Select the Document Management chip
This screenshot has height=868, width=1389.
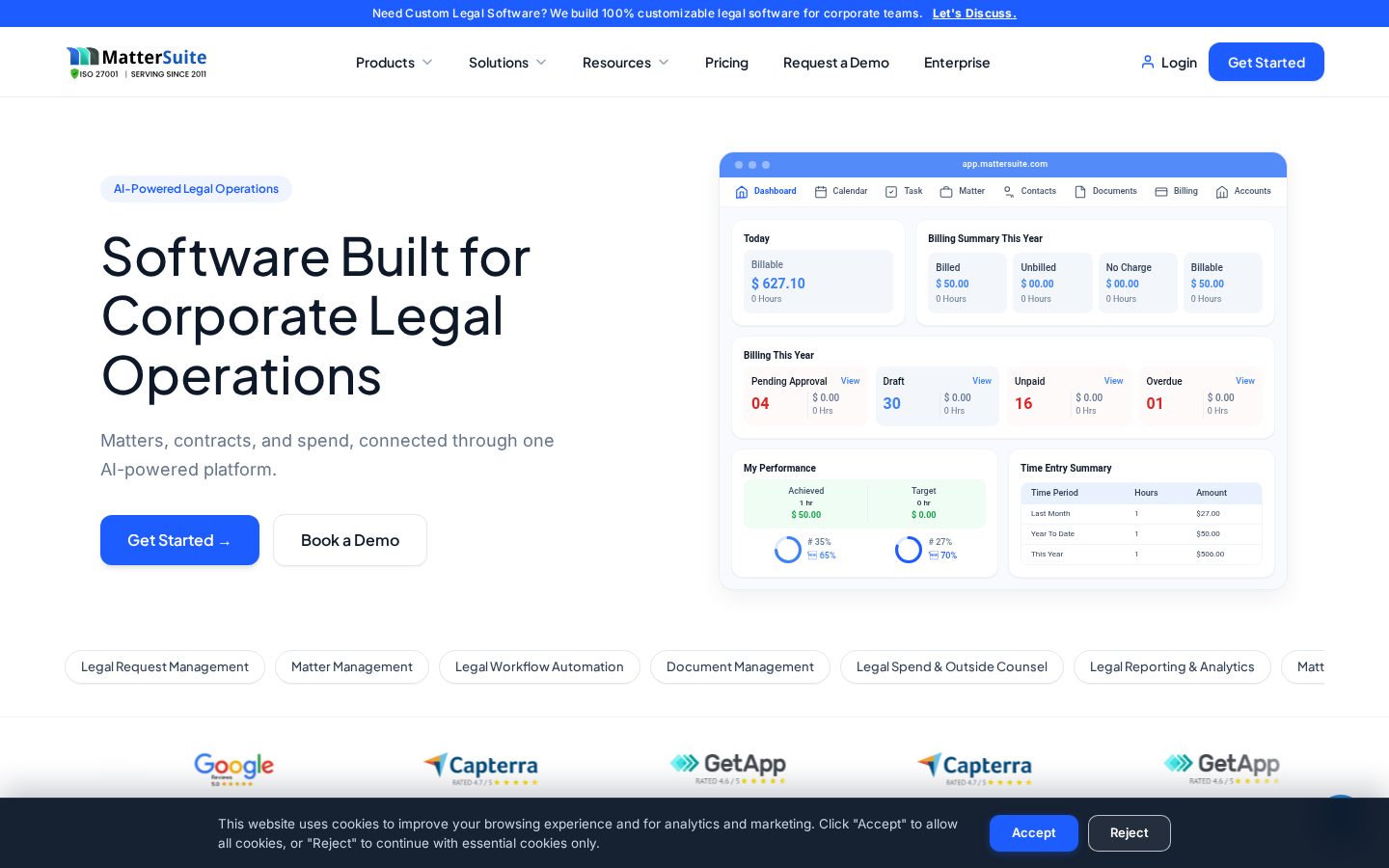click(740, 667)
